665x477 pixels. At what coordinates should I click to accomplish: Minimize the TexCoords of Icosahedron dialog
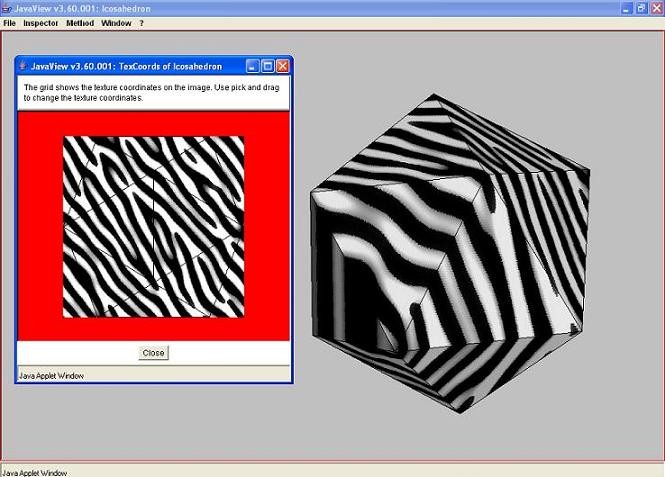[x=252, y=66]
